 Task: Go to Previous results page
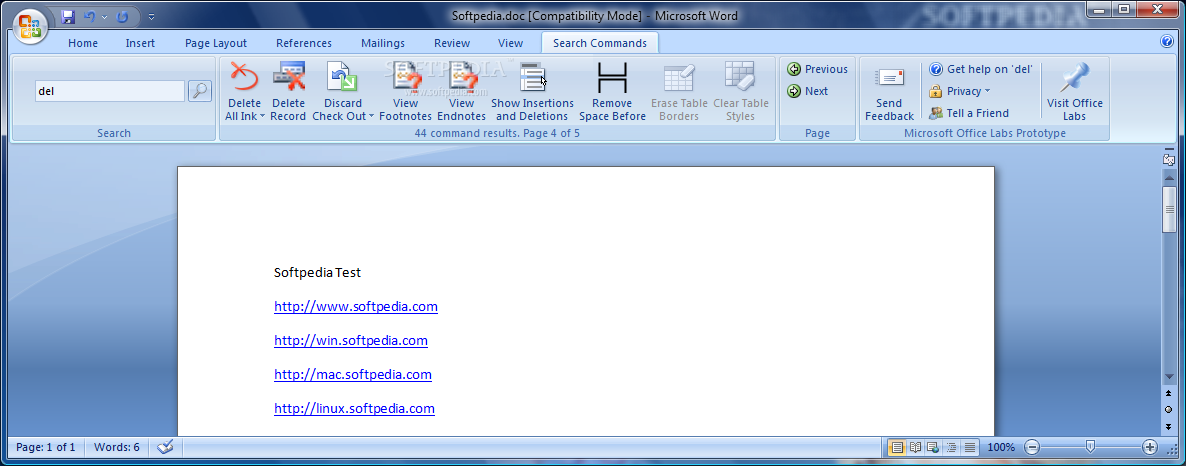818,69
